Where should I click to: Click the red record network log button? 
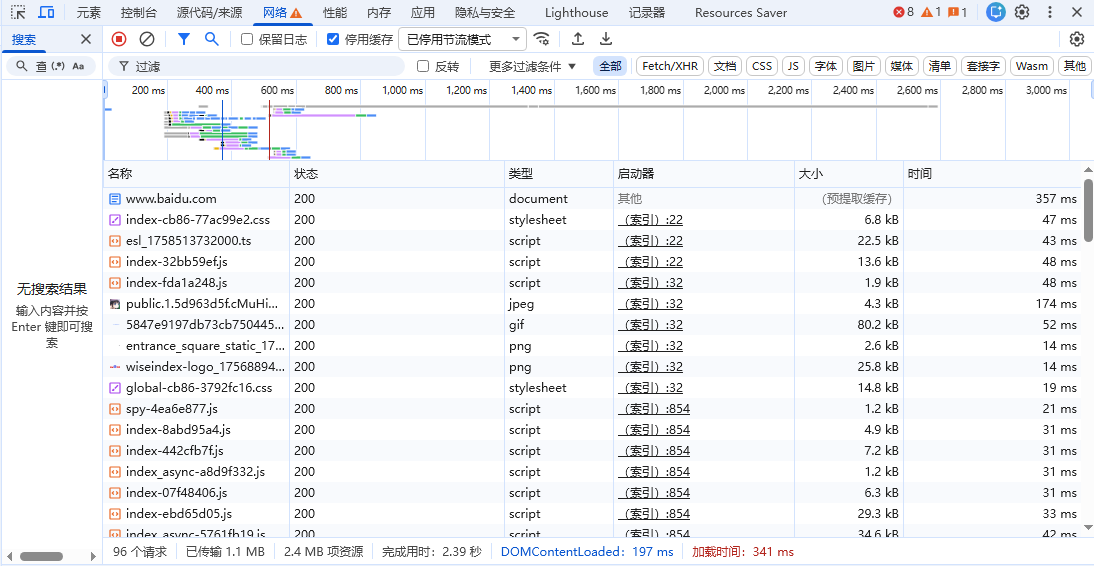click(x=119, y=39)
